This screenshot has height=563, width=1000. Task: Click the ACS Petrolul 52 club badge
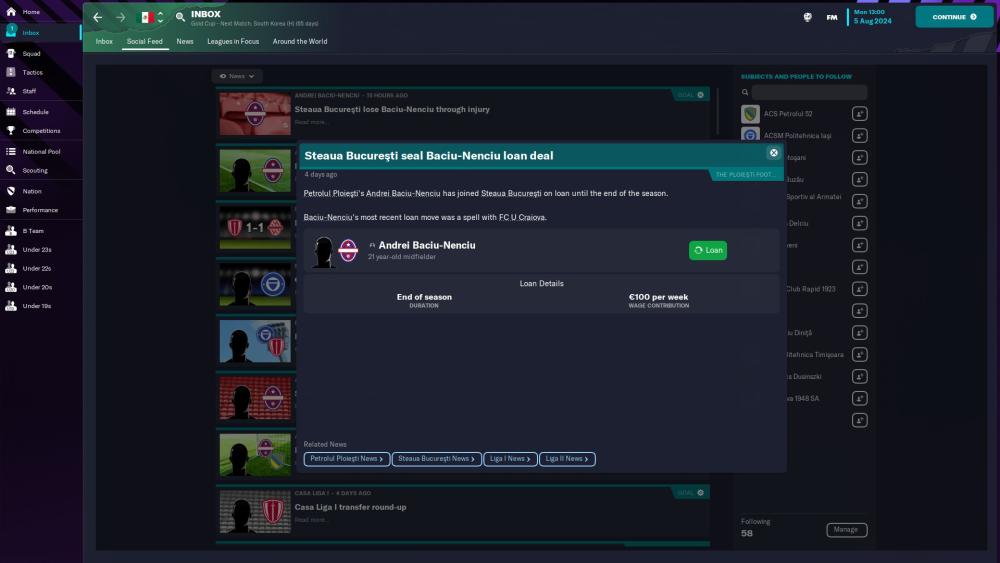(750, 114)
